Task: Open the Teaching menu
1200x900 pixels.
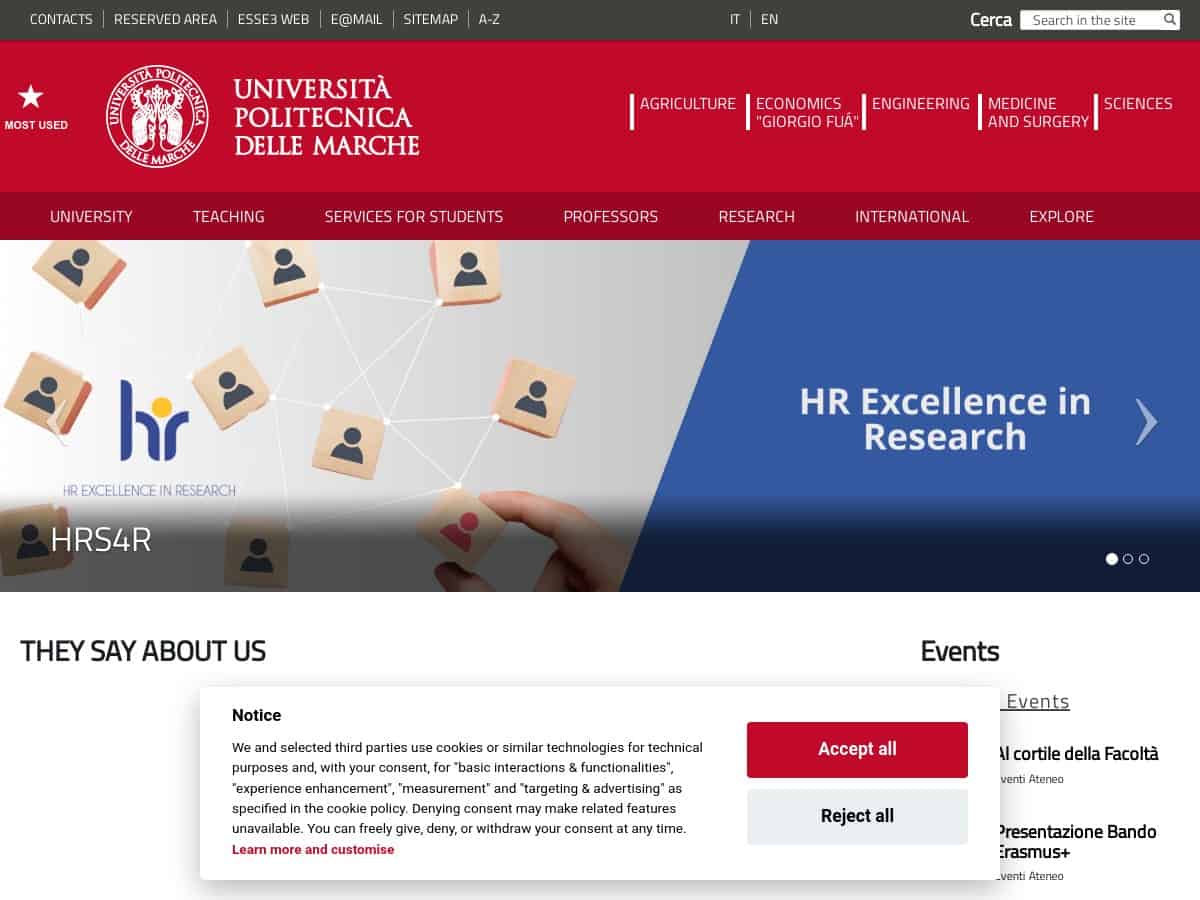Action: 229,216
